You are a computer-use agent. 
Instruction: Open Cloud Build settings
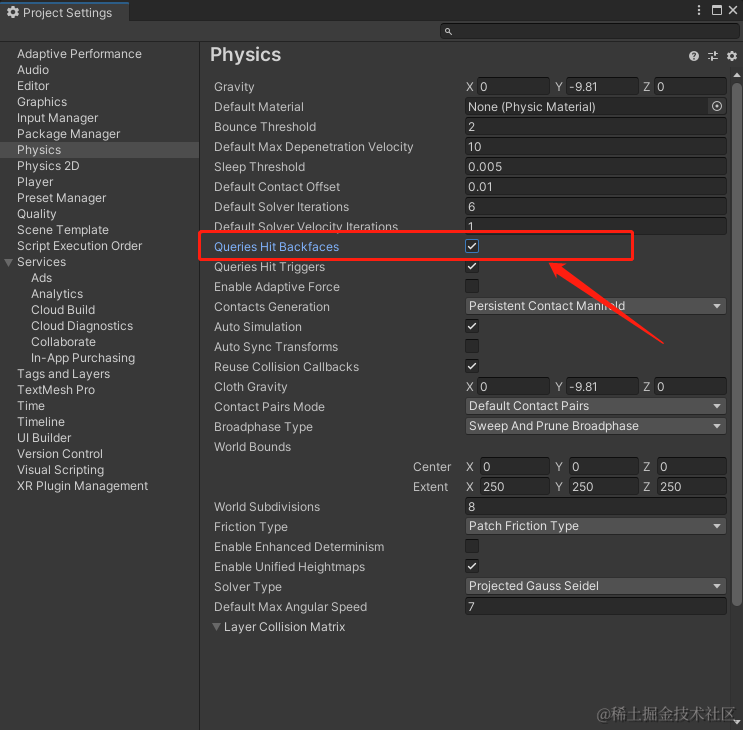point(63,310)
